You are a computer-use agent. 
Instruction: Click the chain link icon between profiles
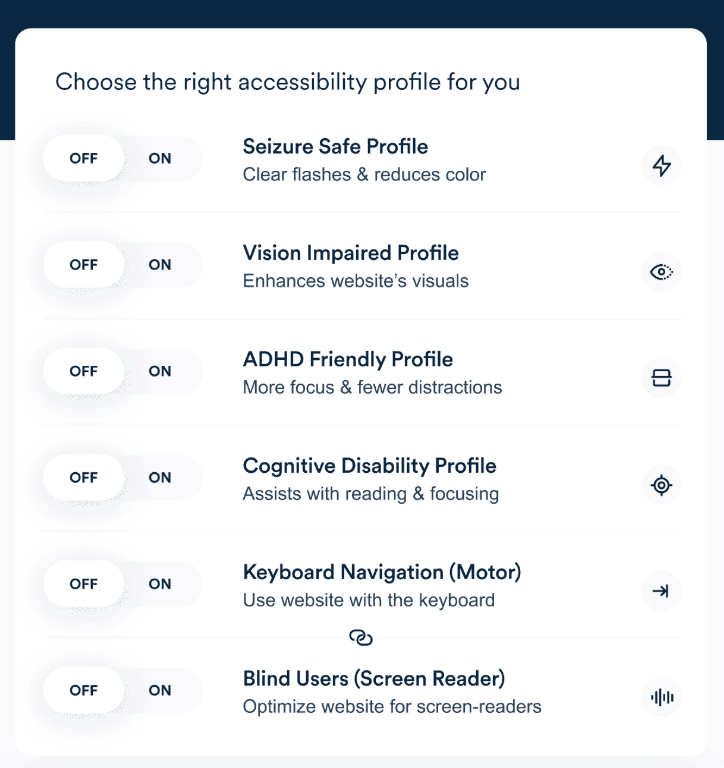[x=361, y=637]
